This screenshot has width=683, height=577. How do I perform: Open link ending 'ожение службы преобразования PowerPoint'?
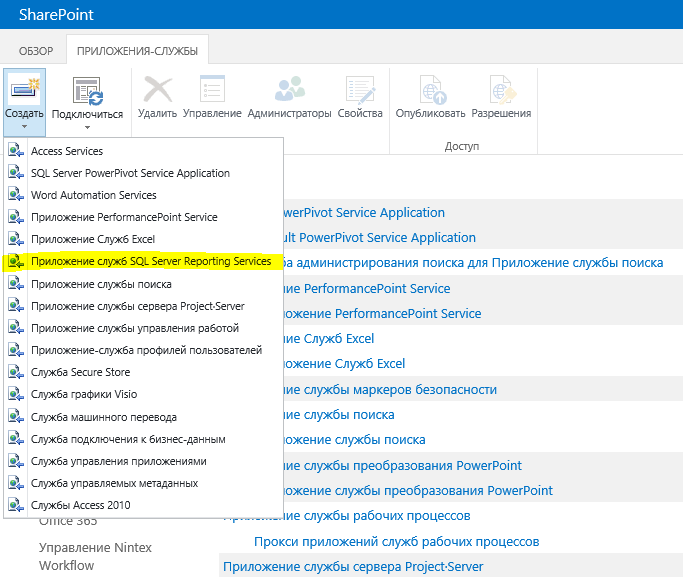[x=418, y=491]
